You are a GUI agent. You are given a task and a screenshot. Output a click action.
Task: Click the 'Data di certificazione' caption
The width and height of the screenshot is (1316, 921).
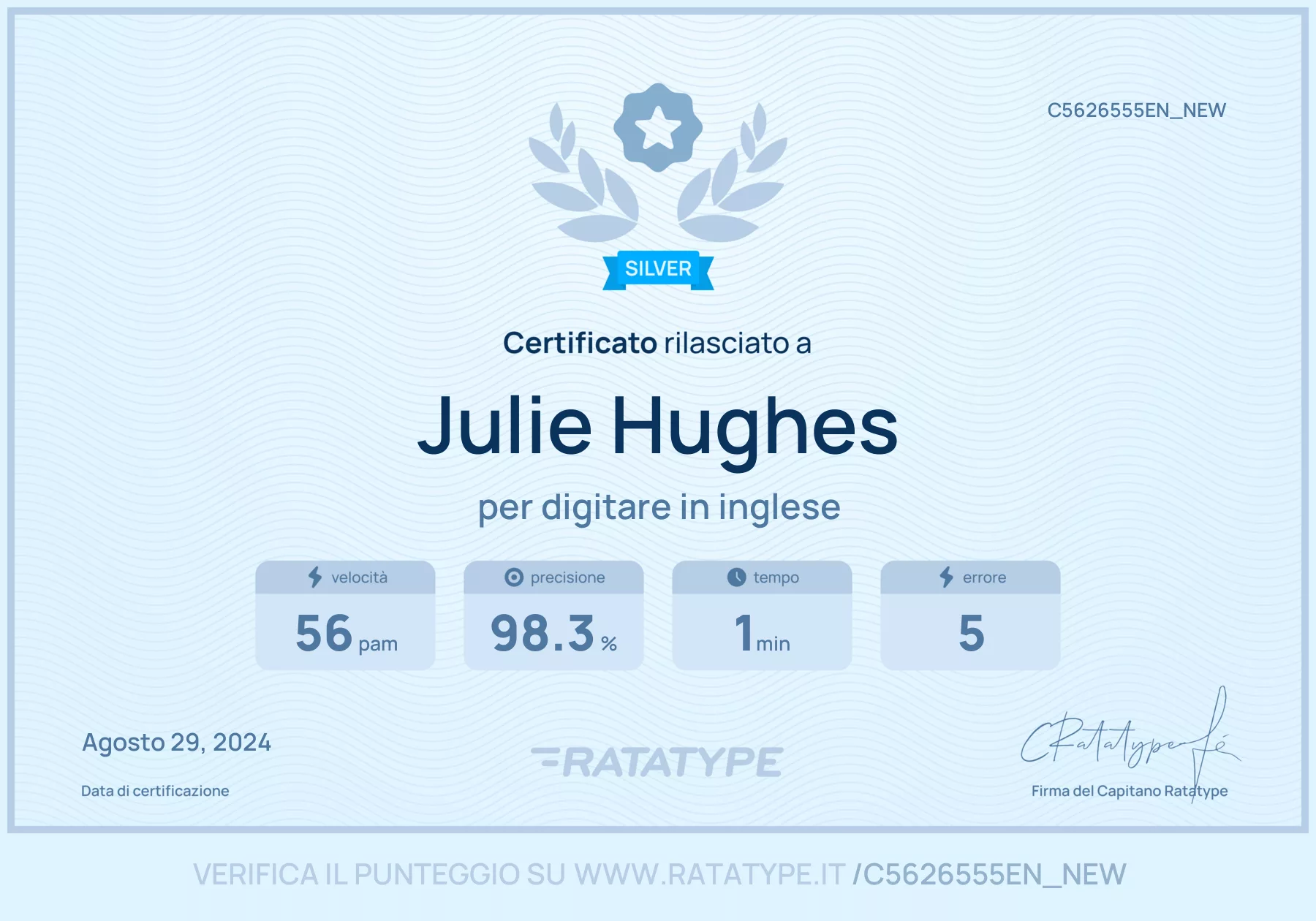155,791
